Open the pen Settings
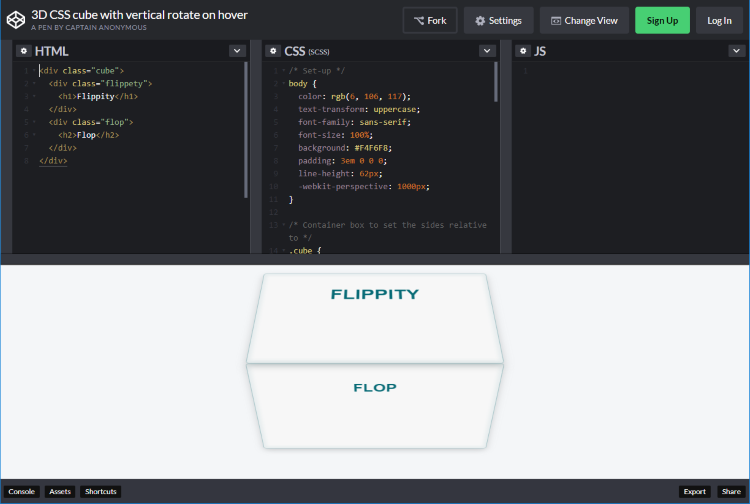 click(x=498, y=20)
